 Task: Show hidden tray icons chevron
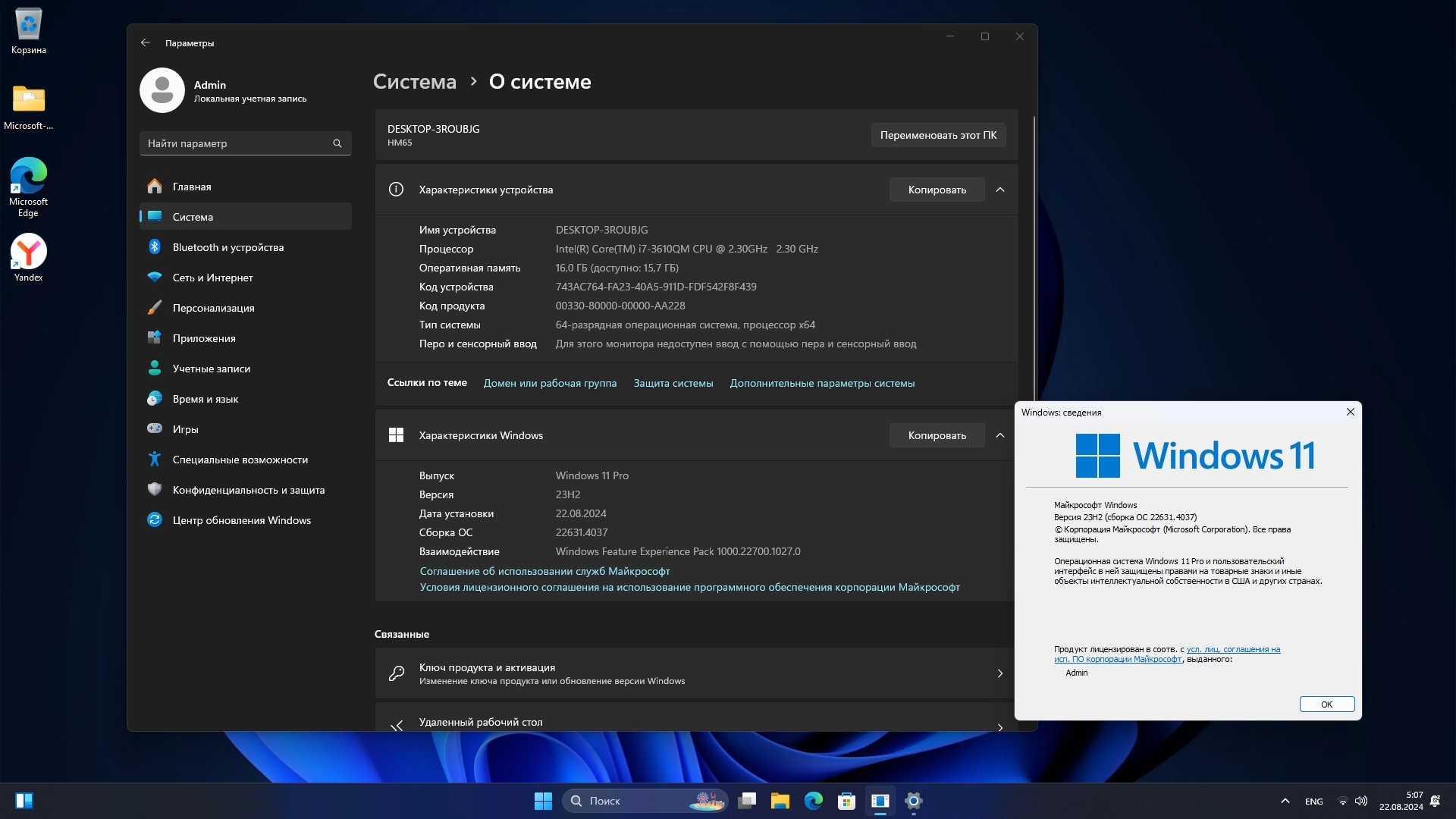pyautogui.click(x=1285, y=801)
